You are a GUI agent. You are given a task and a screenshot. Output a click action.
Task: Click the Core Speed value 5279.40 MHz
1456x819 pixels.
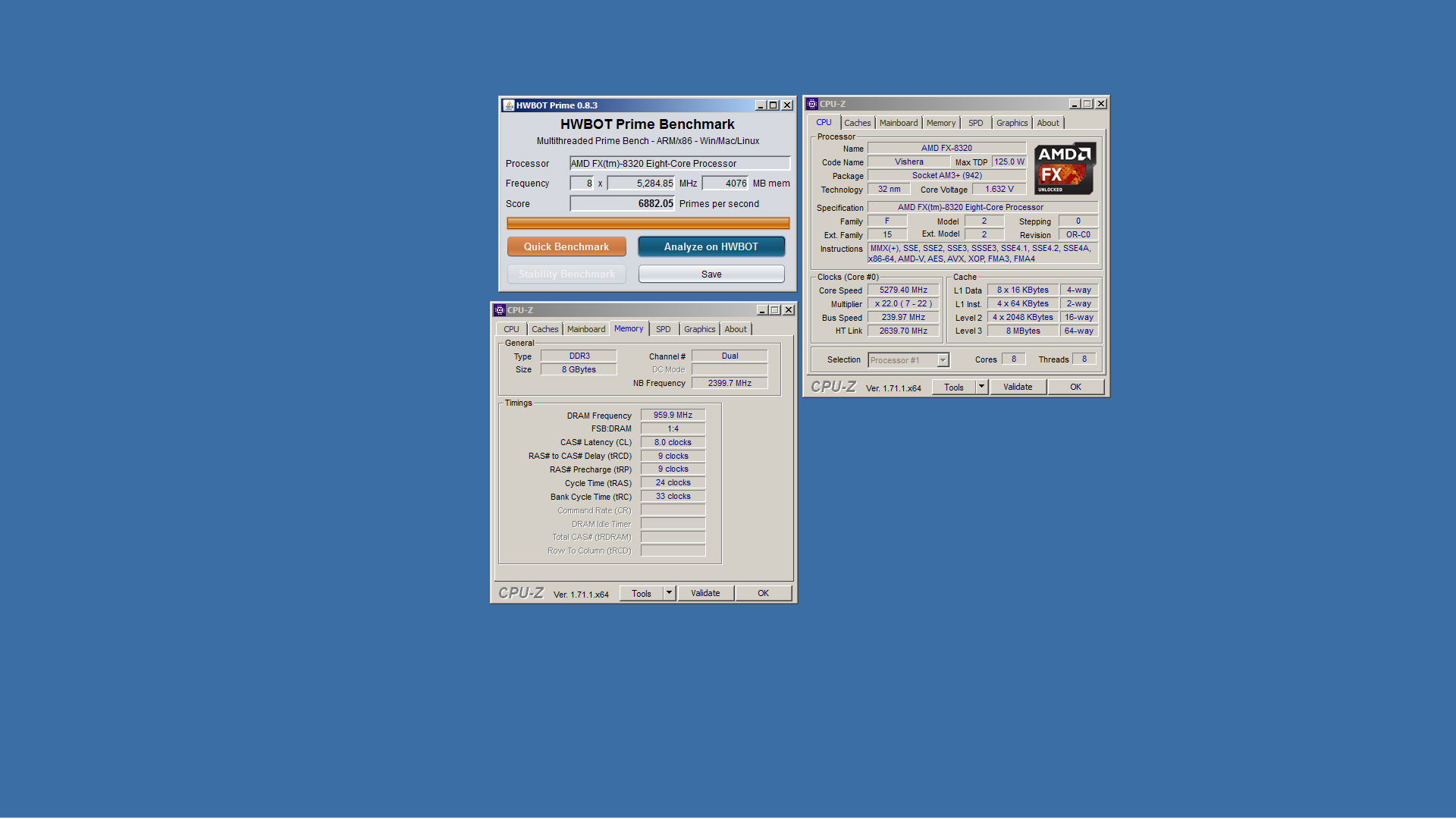(903, 290)
